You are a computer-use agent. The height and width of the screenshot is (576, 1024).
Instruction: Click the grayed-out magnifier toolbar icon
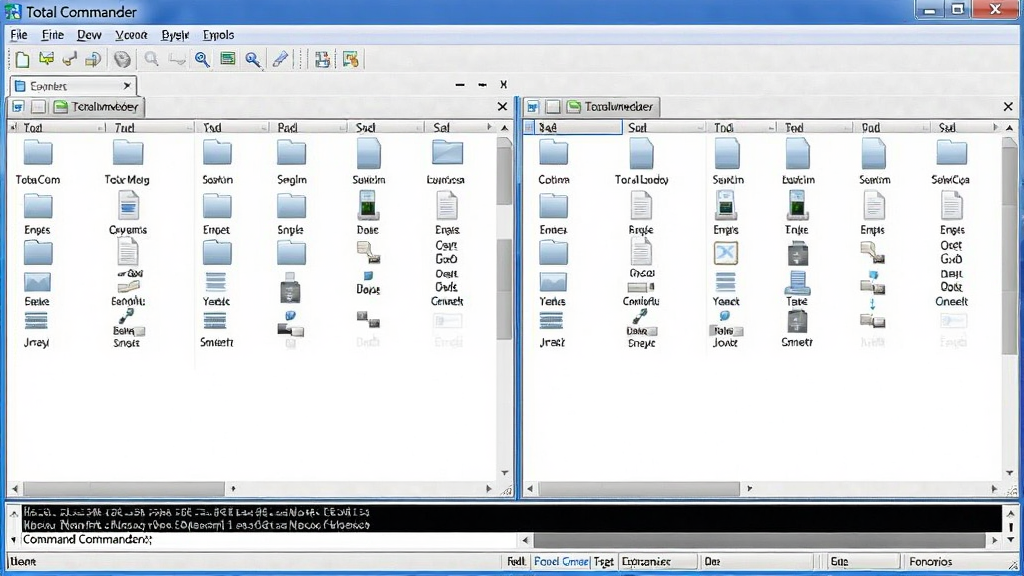coord(152,59)
